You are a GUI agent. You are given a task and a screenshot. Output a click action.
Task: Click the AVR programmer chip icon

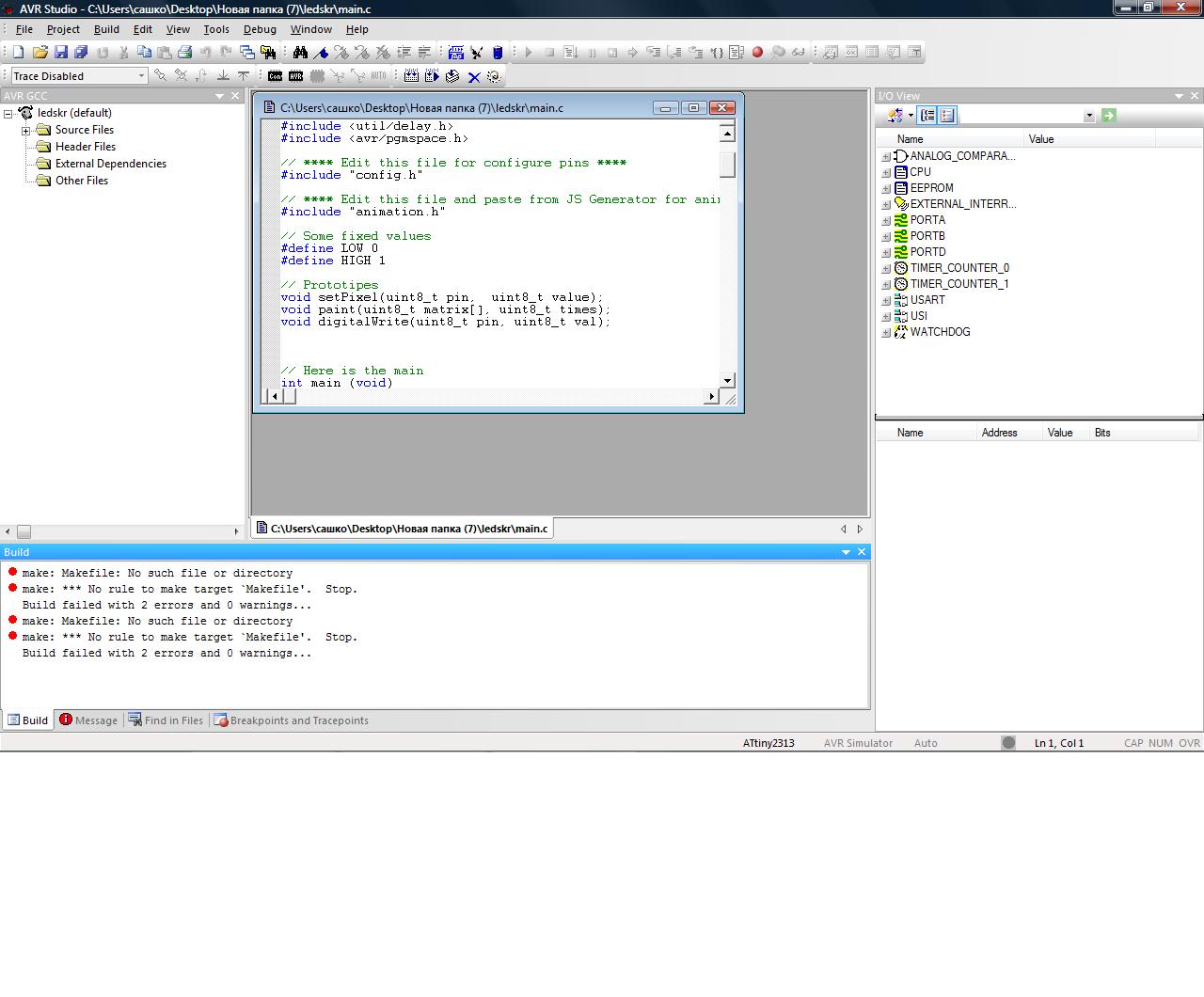(296, 76)
